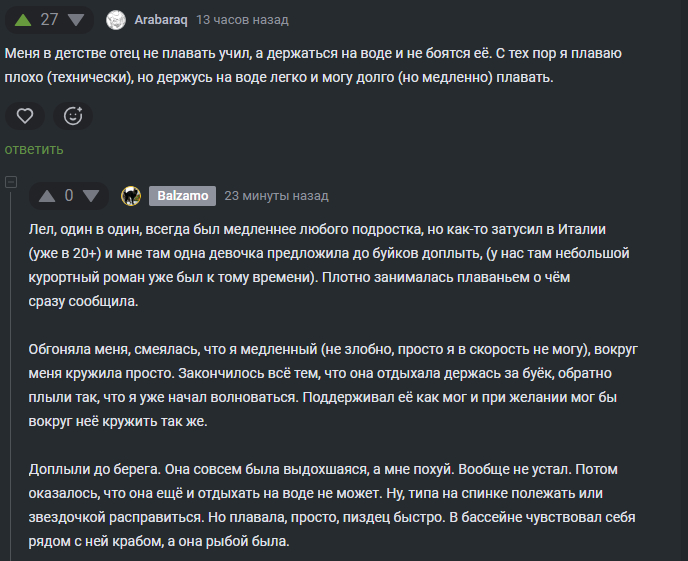Open the "13 часов назад" timestamp link

coord(243,20)
